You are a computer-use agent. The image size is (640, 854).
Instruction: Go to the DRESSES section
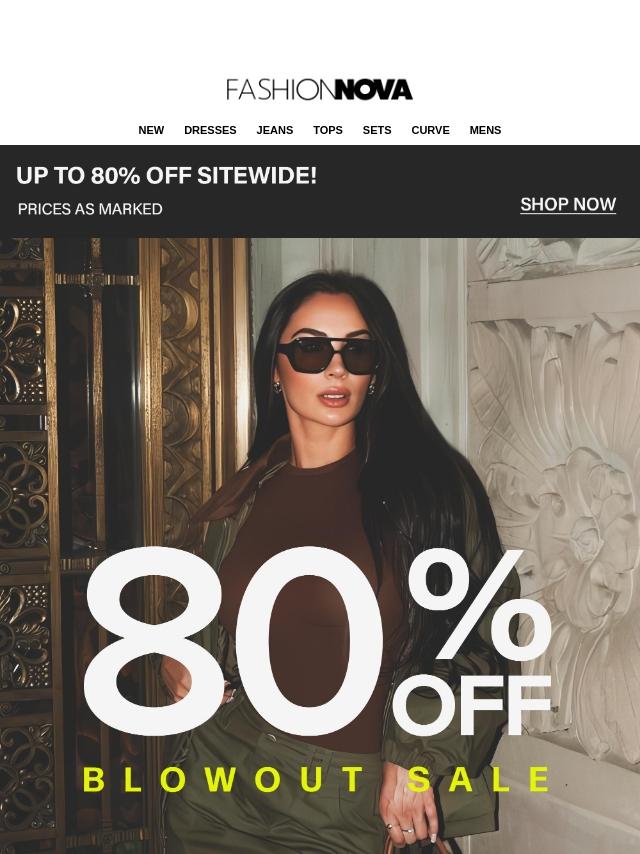pyautogui.click(x=210, y=130)
